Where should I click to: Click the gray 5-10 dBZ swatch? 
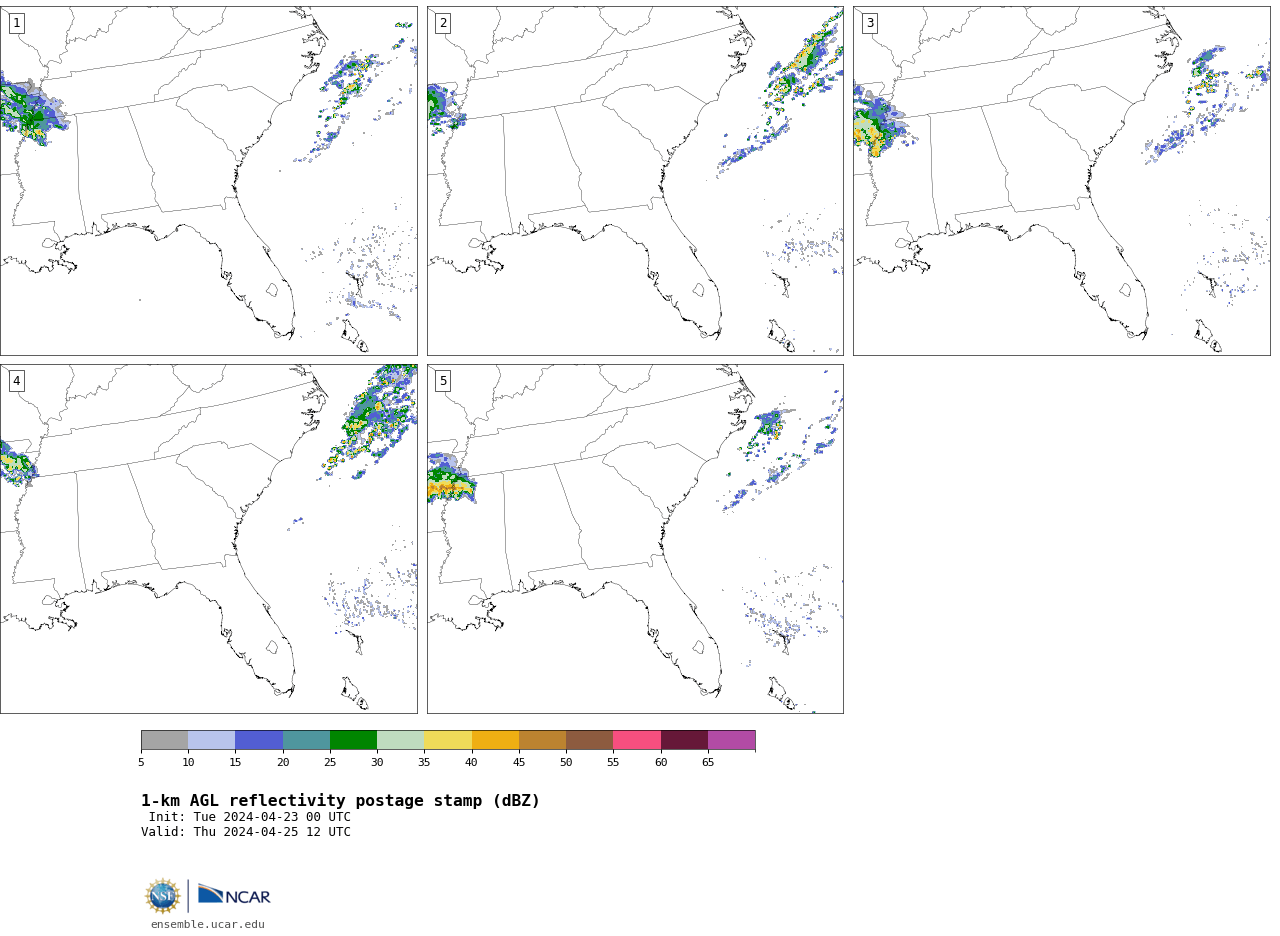point(164,740)
